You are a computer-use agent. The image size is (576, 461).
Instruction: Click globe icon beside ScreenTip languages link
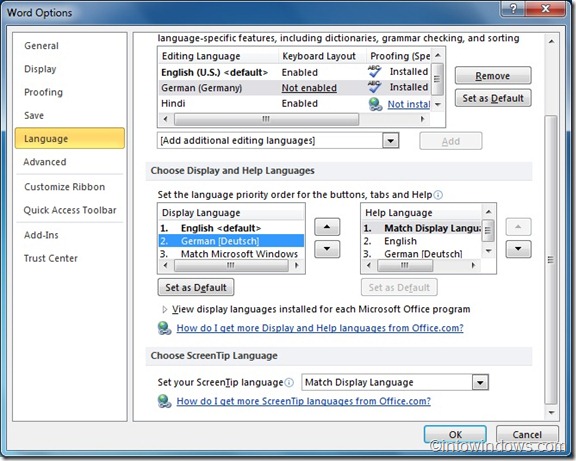(x=164, y=401)
